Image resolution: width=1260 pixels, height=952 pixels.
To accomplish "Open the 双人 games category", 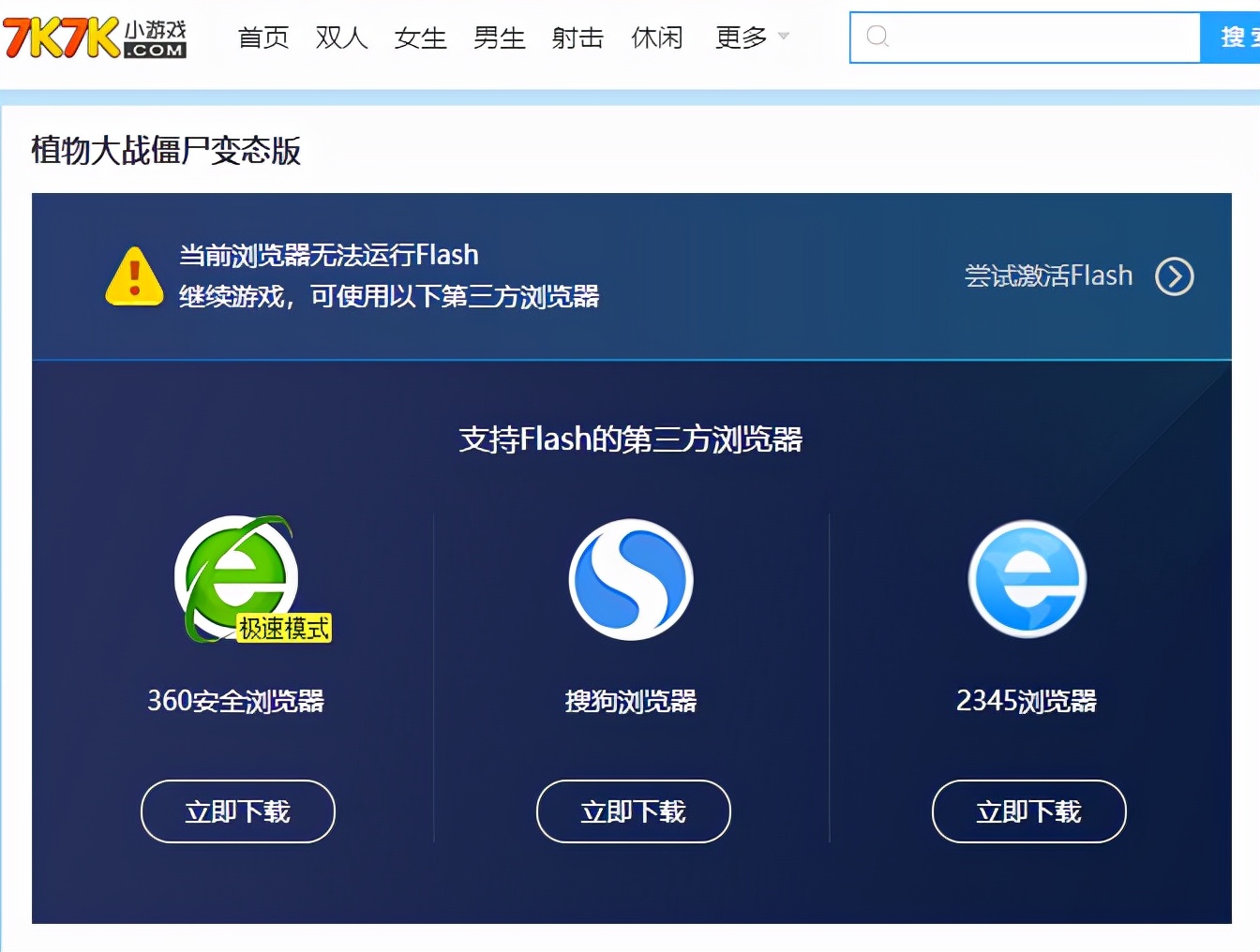I will [x=341, y=37].
